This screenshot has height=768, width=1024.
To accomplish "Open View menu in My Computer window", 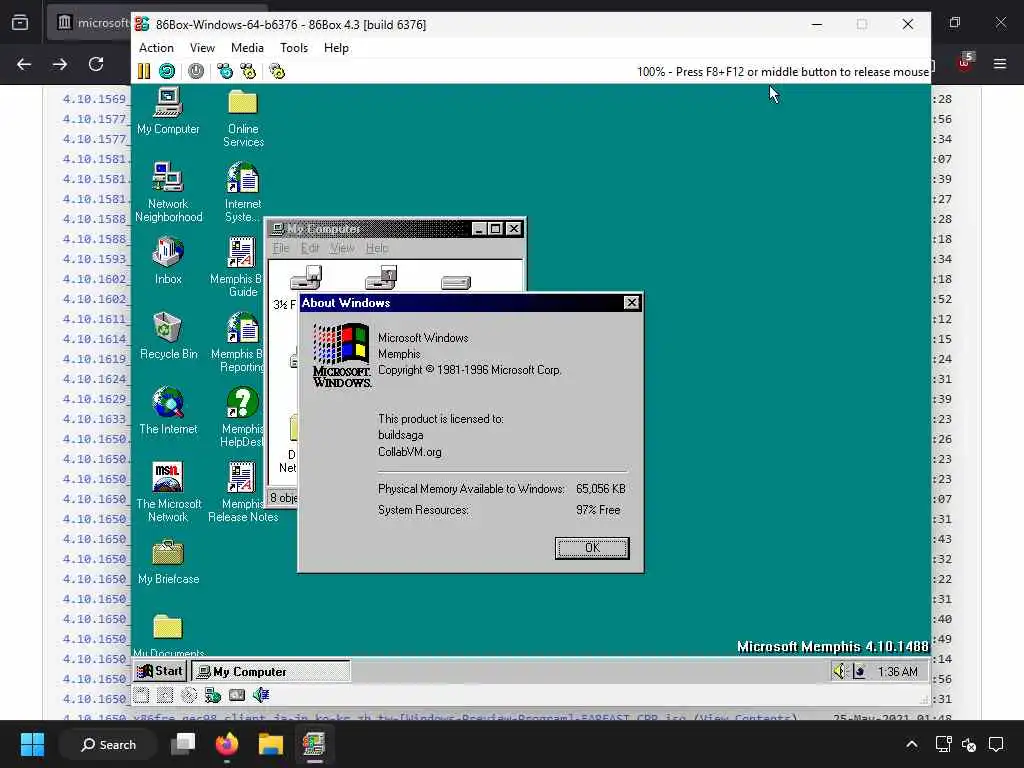I will (x=342, y=248).
